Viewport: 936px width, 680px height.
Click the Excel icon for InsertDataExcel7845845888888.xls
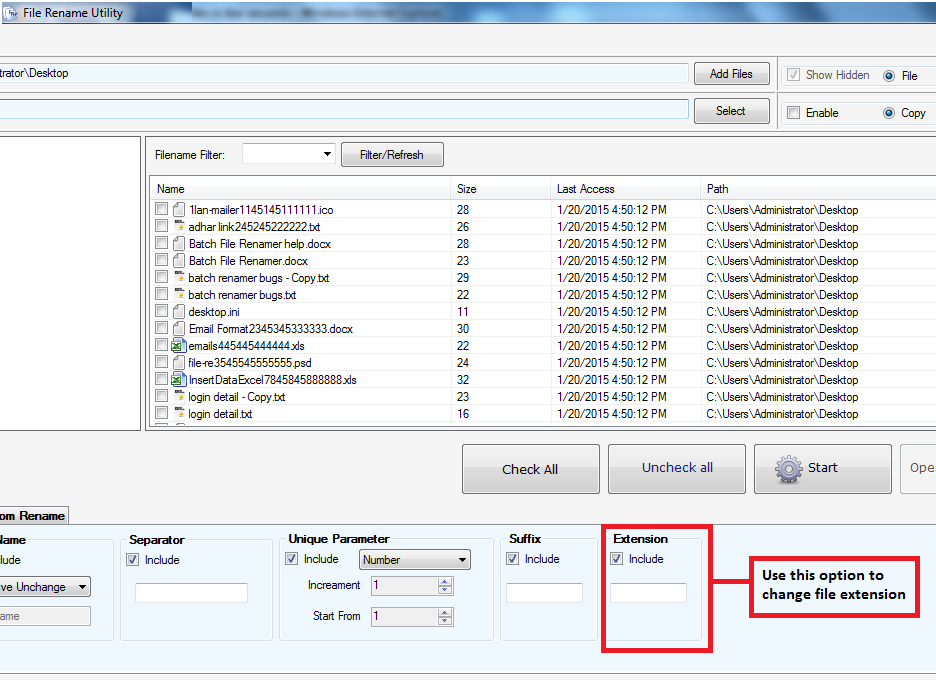coord(178,379)
